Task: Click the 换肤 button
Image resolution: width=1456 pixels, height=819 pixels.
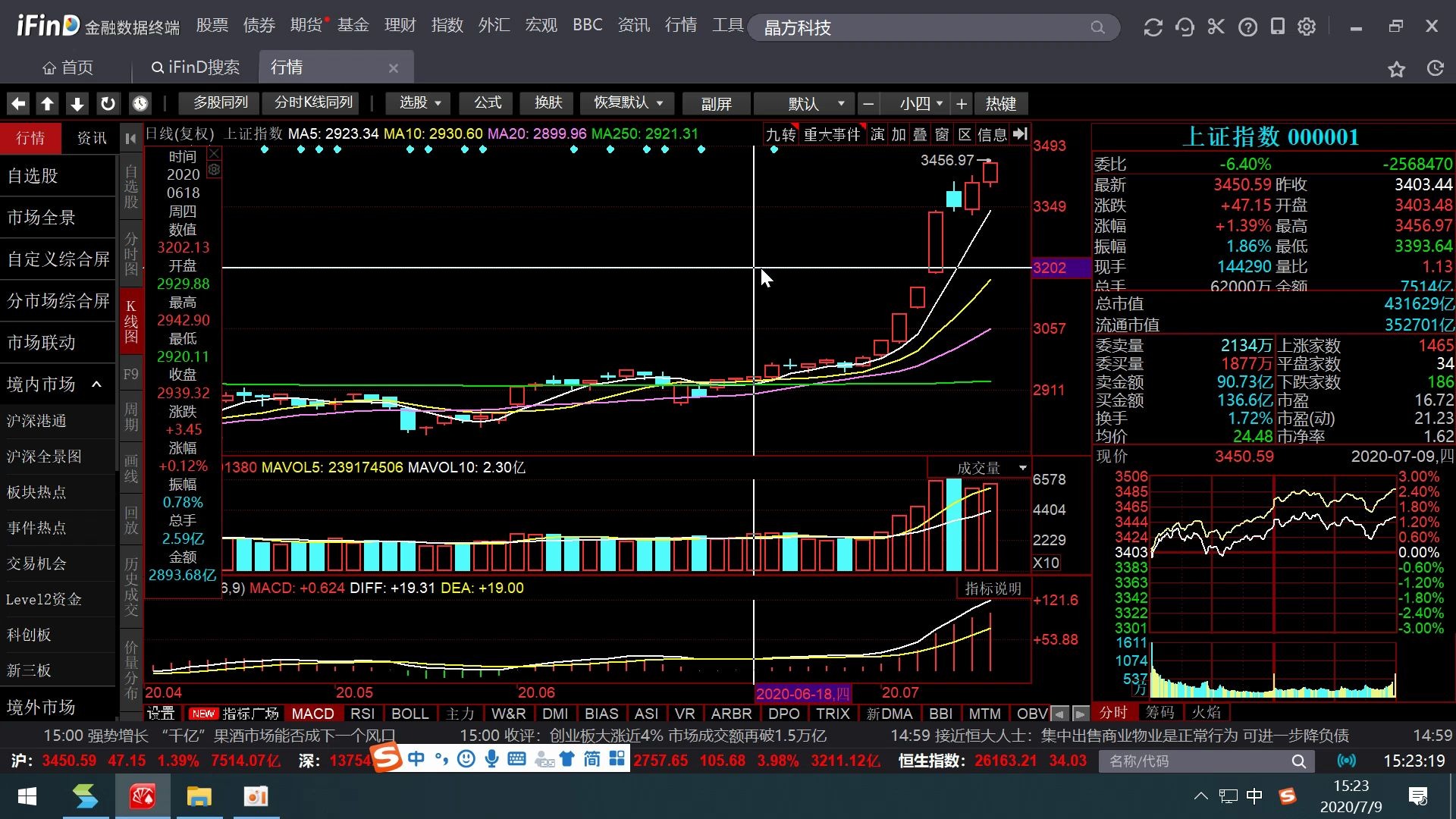Action: pos(548,102)
